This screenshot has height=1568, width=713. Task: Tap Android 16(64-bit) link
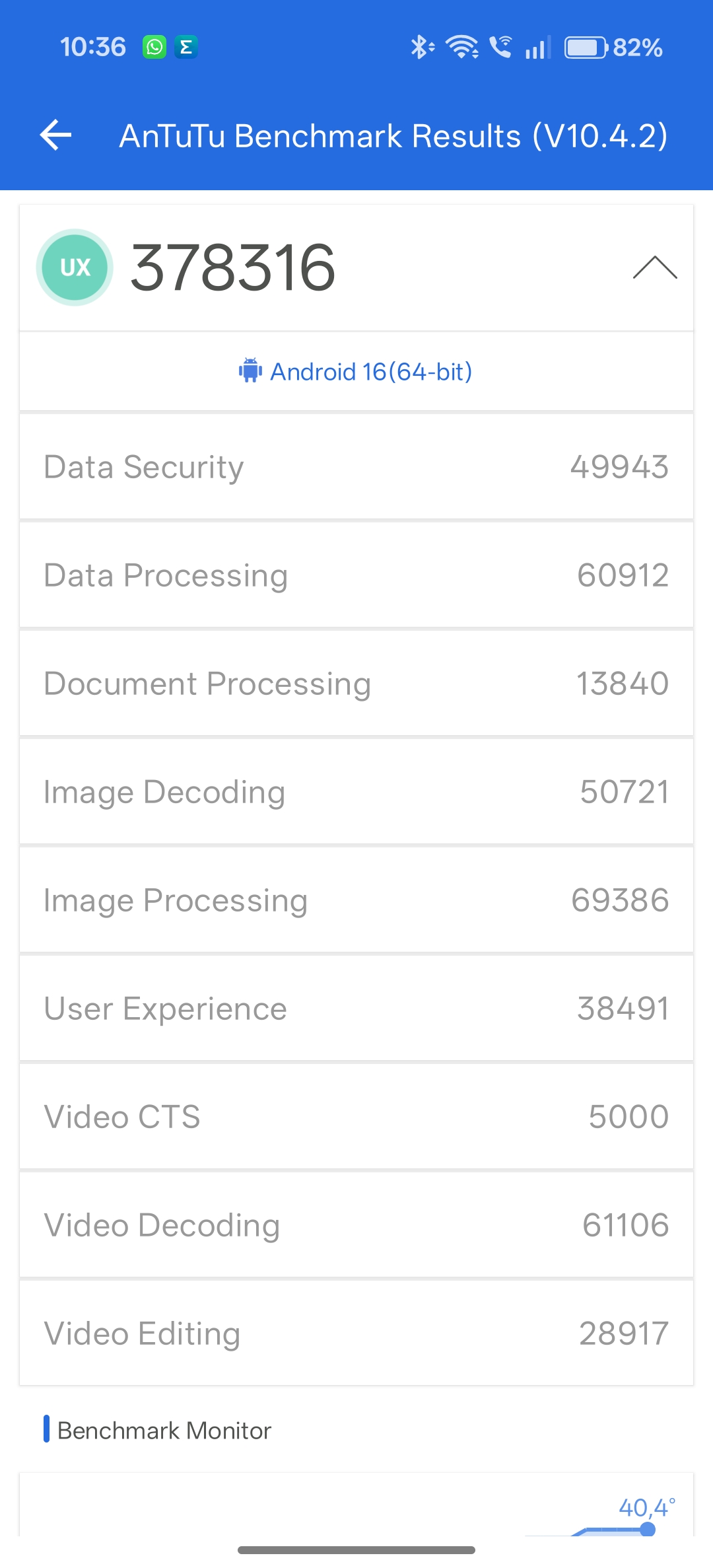tap(371, 372)
